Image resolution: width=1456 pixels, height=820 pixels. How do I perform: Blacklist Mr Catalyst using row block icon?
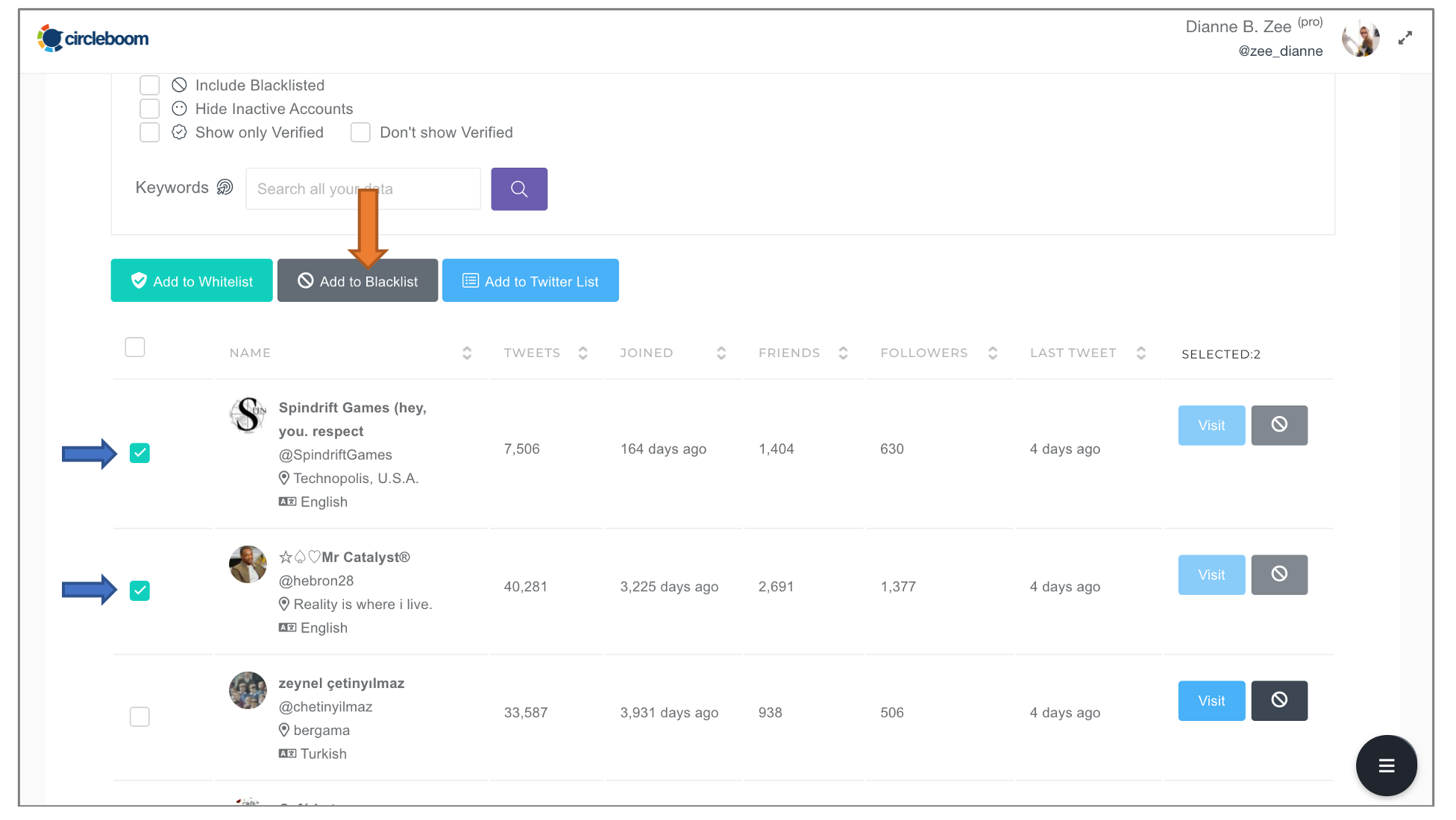1279,574
